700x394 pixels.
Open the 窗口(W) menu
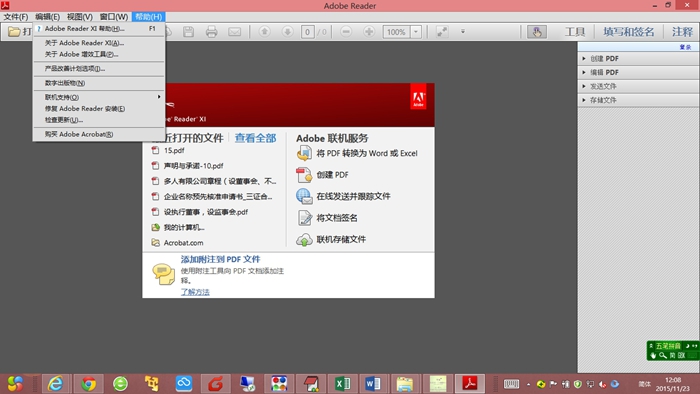(x=113, y=17)
